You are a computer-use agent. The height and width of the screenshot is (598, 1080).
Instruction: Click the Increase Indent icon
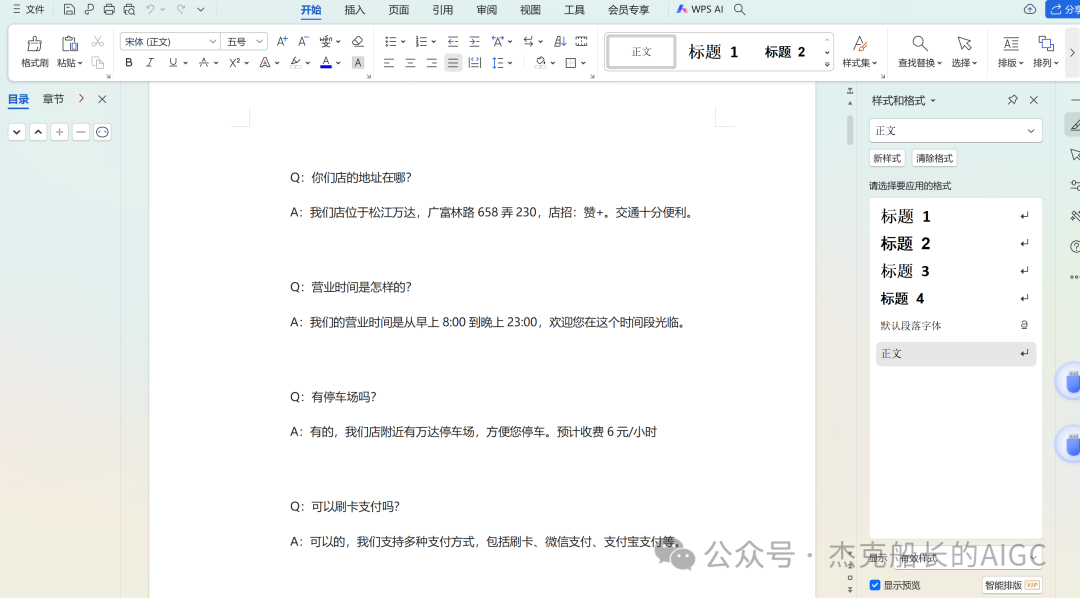pos(475,41)
